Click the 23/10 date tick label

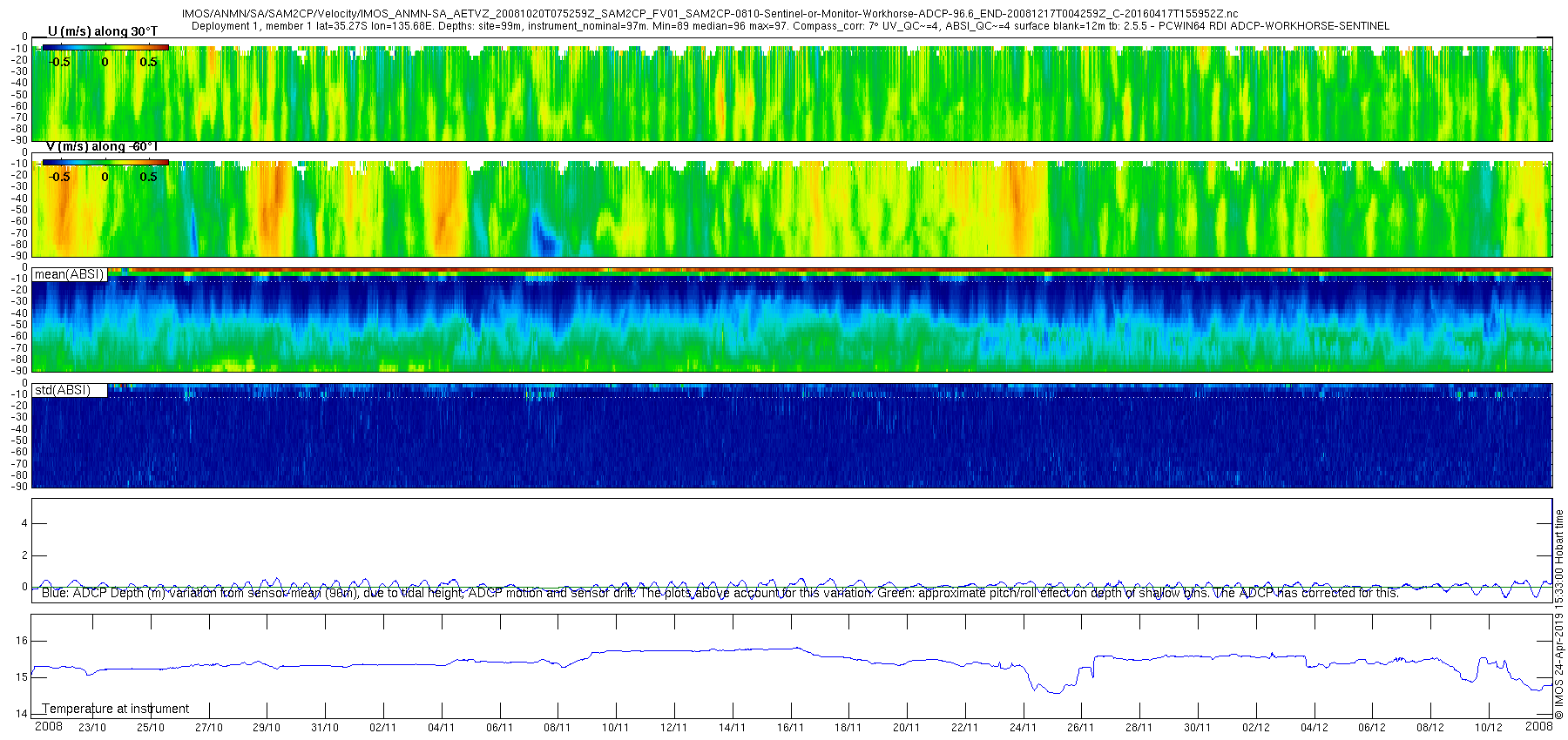pos(92,728)
